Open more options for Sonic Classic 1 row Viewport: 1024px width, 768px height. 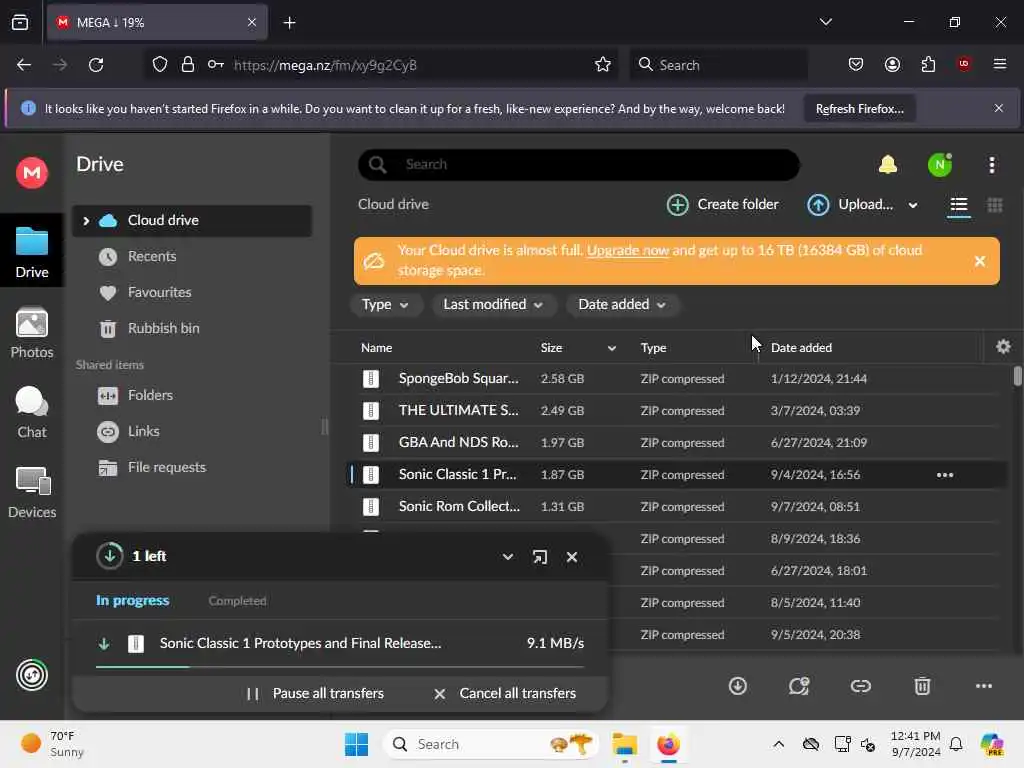click(x=944, y=475)
